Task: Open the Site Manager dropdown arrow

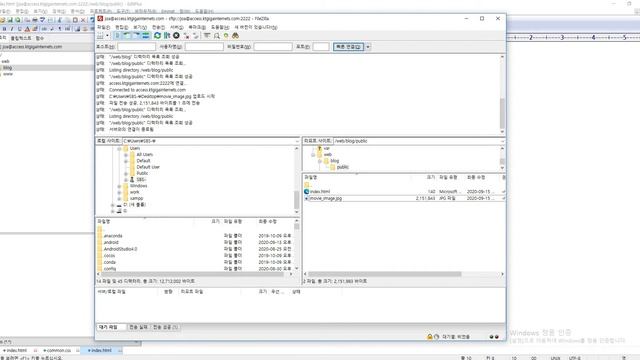Action: [x=107, y=36]
